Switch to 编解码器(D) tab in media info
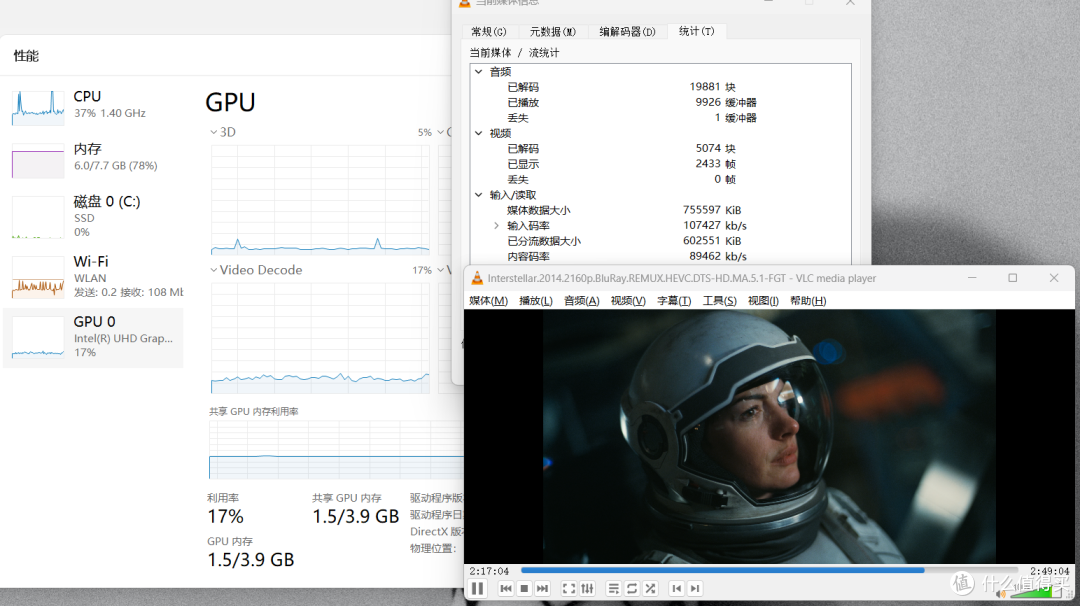 coord(627,32)
